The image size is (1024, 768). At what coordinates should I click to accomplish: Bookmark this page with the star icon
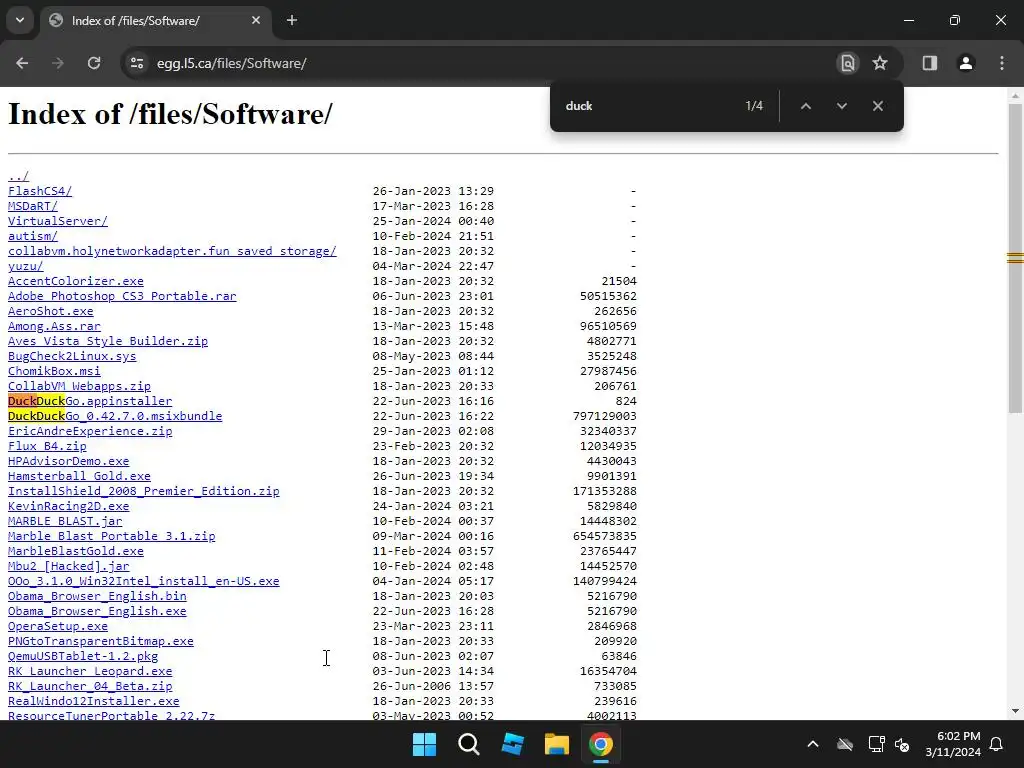[x=880, y=63]
